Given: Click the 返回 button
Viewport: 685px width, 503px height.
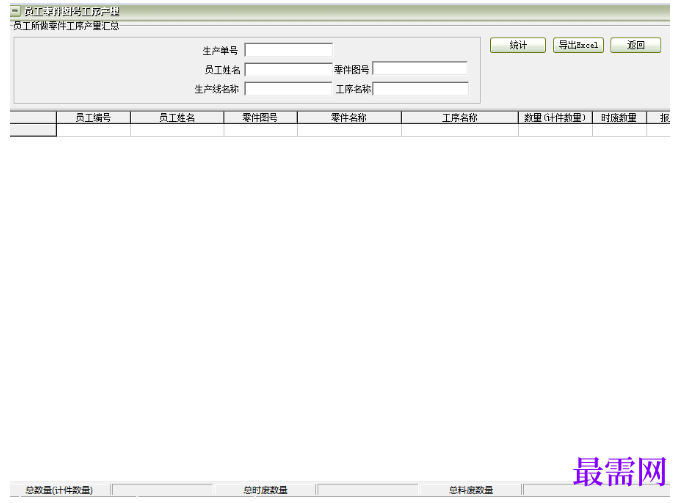Looking at the screenshot, I should tap(635, 45).
